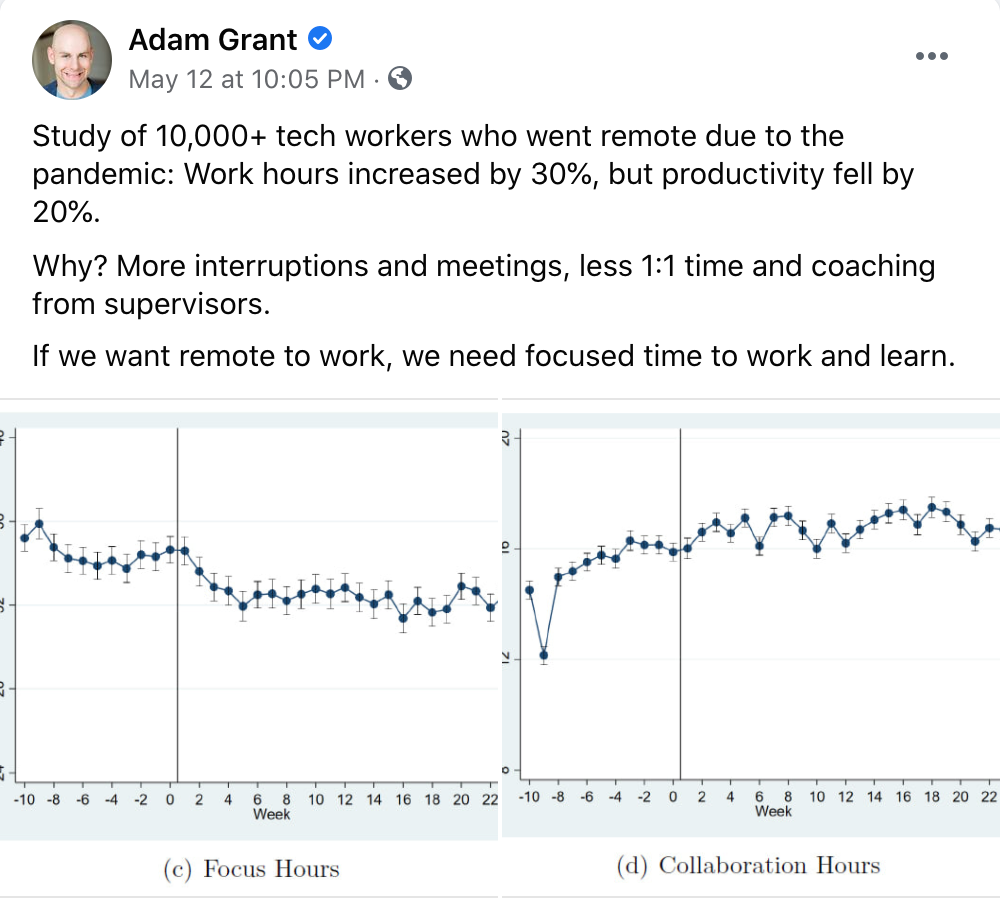This screenshot has width=1000, height=902.
Task: Click the post text about work hours increasing
Action: [473, 174]
